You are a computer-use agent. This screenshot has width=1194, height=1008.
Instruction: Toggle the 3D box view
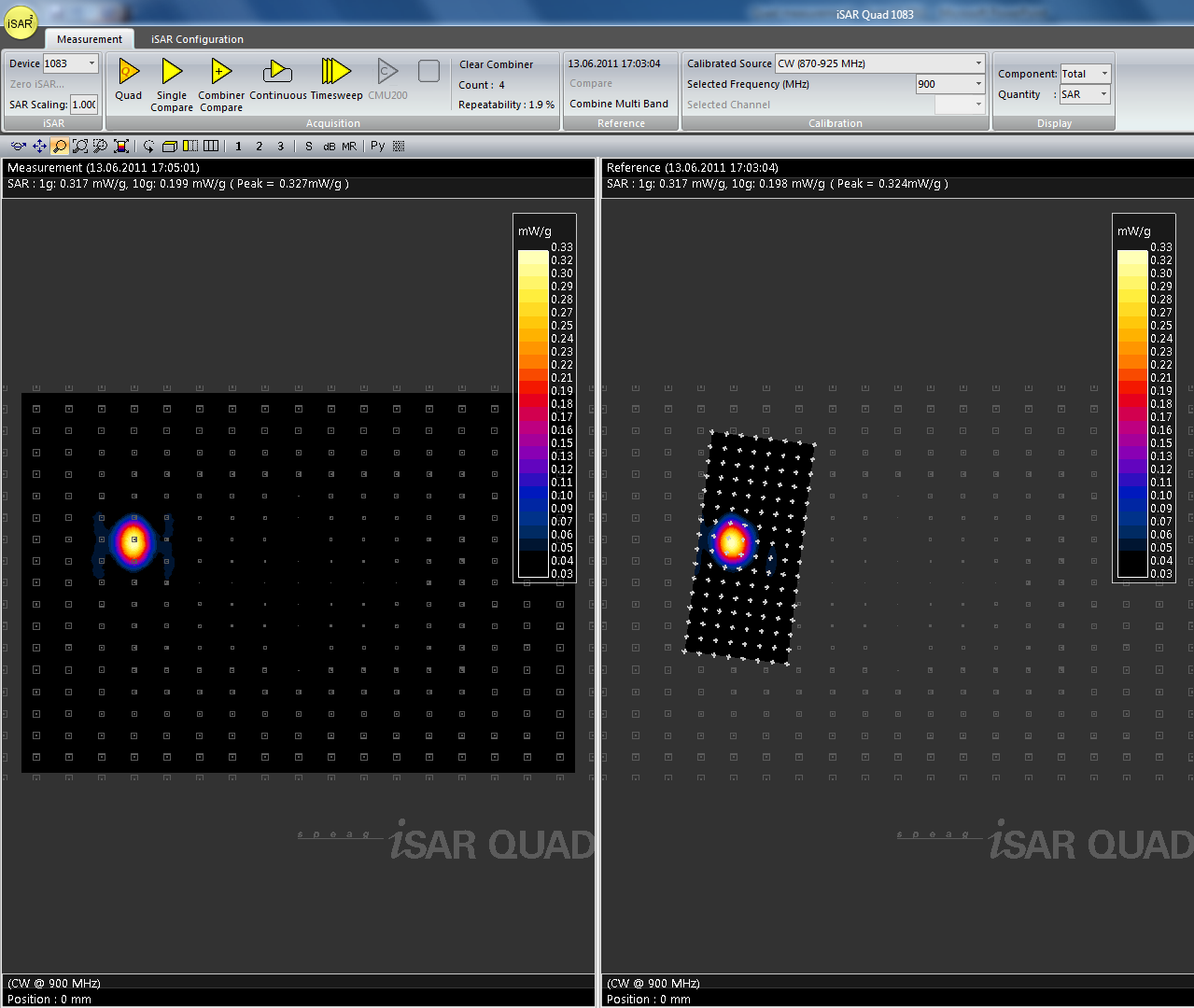pos(170,146)
